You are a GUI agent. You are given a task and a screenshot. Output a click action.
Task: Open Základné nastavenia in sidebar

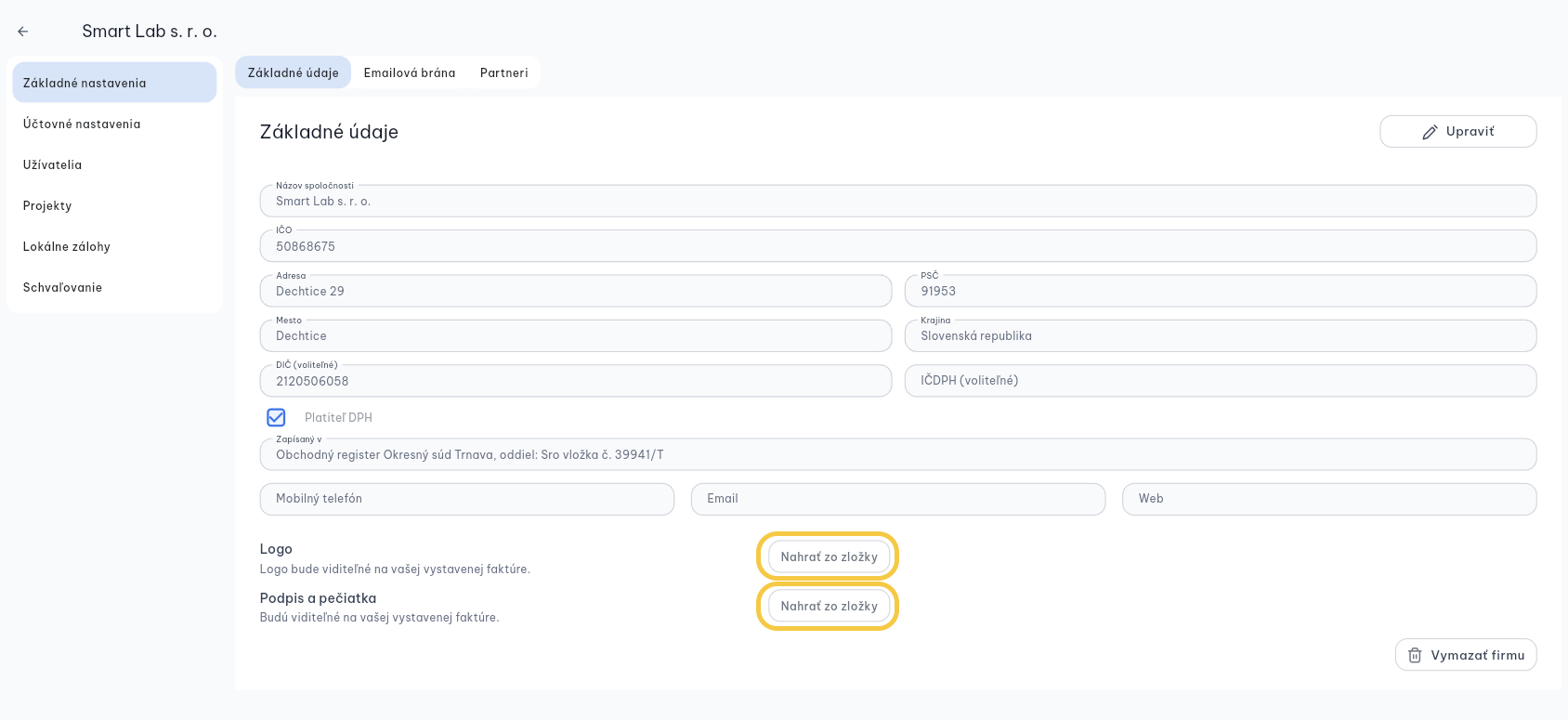114,83
